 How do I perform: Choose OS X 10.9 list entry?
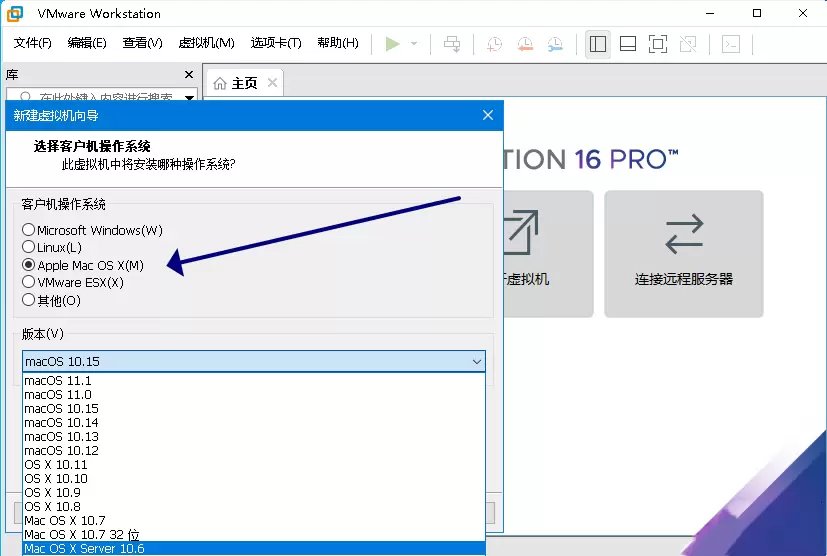click(x=254, y=492)
